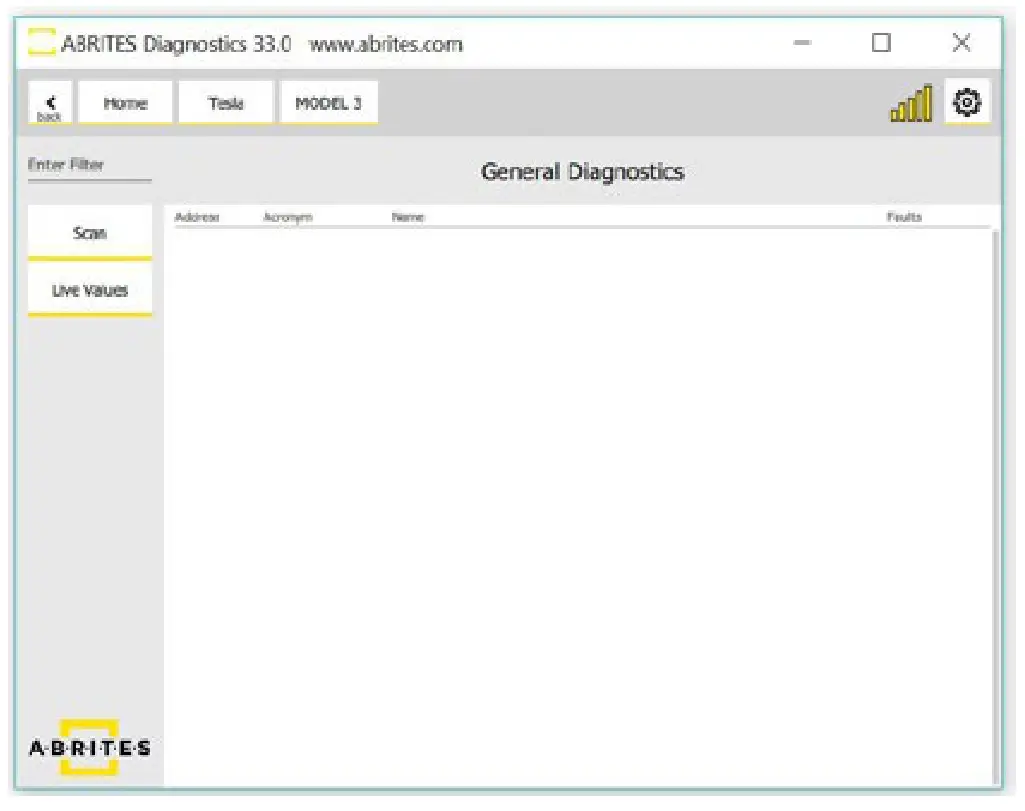This screenshot has width=1025, height=811.
Task: Close the Abrites Diagnostics window
Action: (961, 43)
